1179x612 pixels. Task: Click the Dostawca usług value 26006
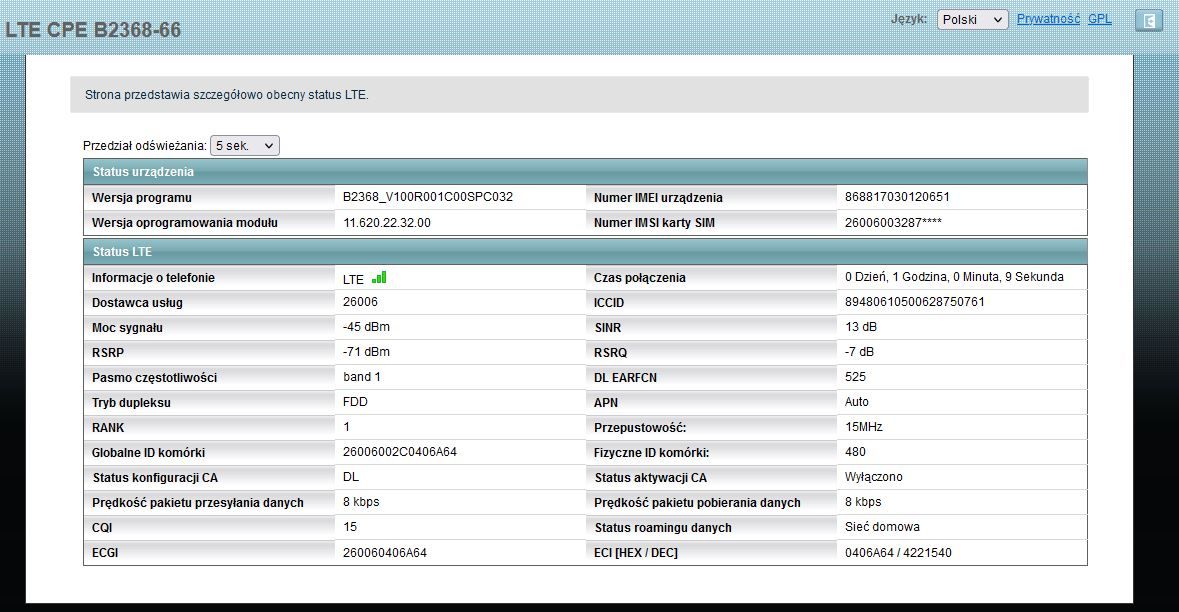coord(360,301)
